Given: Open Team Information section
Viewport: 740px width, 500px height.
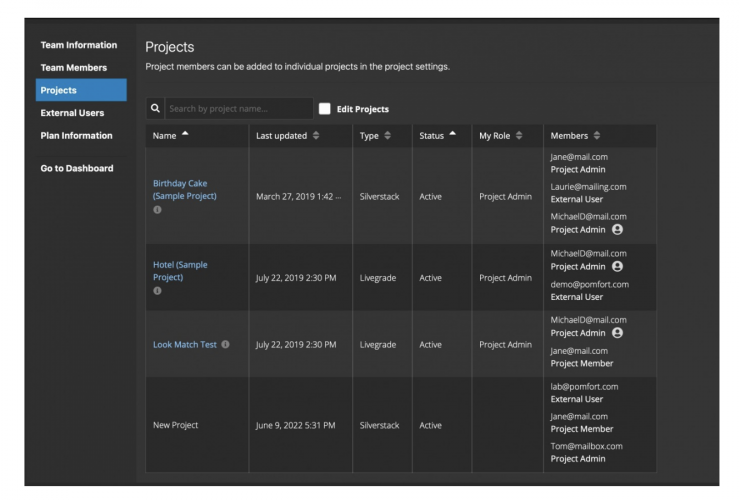Looking at the screenshot, I should [78, 45].
